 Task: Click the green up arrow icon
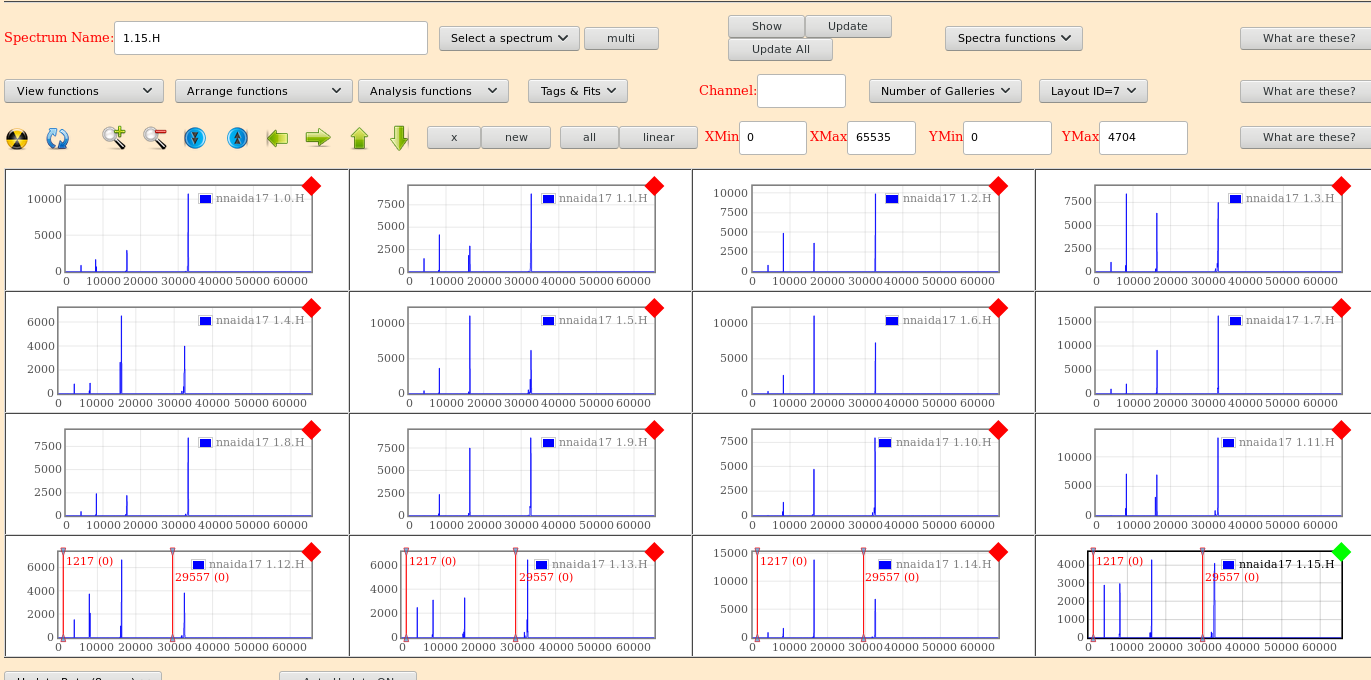click(359, 138)
